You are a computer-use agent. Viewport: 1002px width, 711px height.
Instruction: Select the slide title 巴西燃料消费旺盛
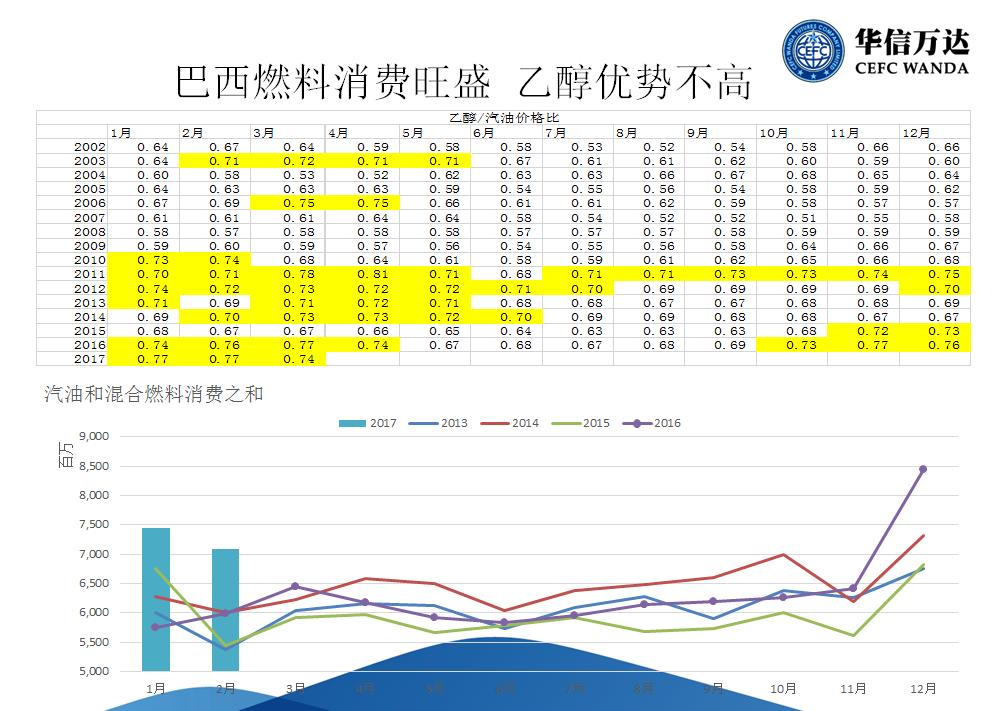pyautogui.click(x=333, y=82)
